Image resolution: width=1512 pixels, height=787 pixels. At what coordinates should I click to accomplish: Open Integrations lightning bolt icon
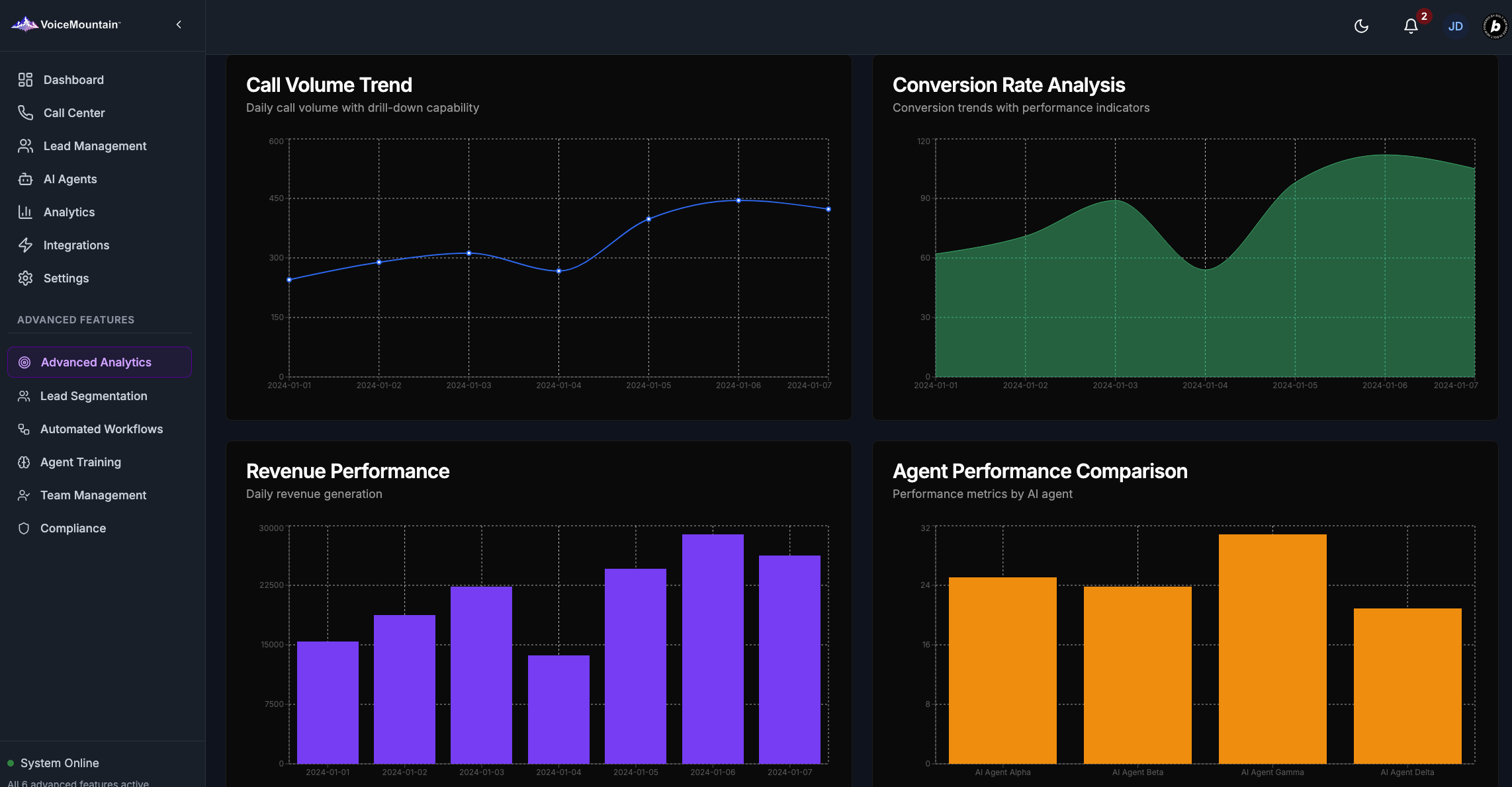pos(25,245)
